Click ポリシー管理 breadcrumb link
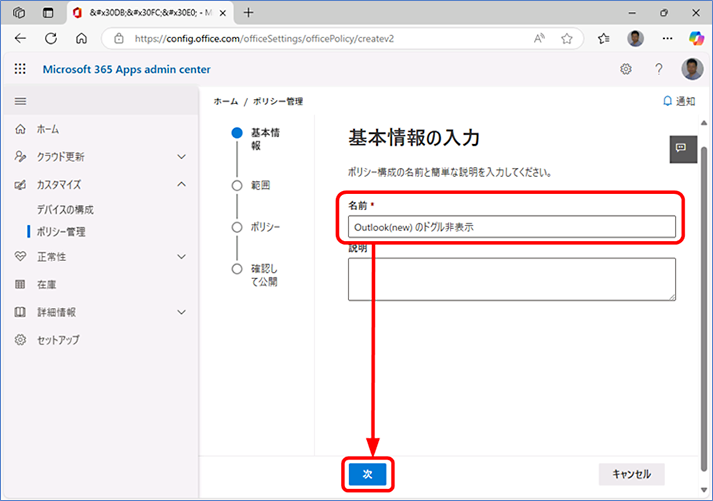713x501 pixels. pos(278,101)
